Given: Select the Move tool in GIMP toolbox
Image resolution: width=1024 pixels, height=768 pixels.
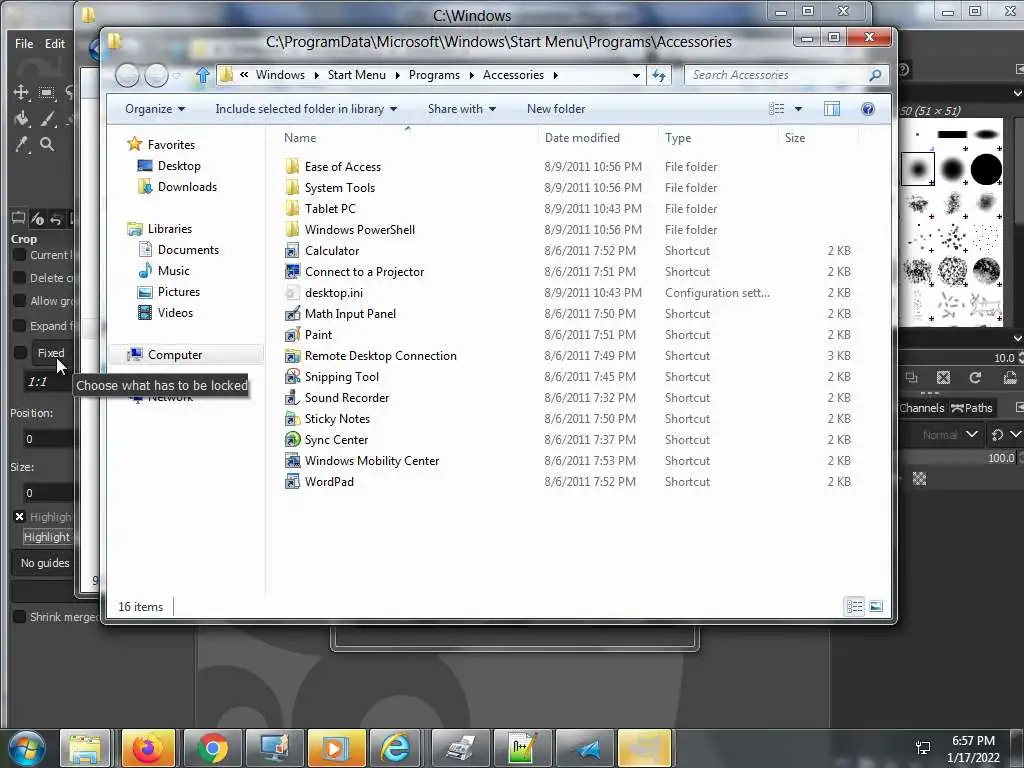Looking at the screenshot, I should [x=21, y=92].
